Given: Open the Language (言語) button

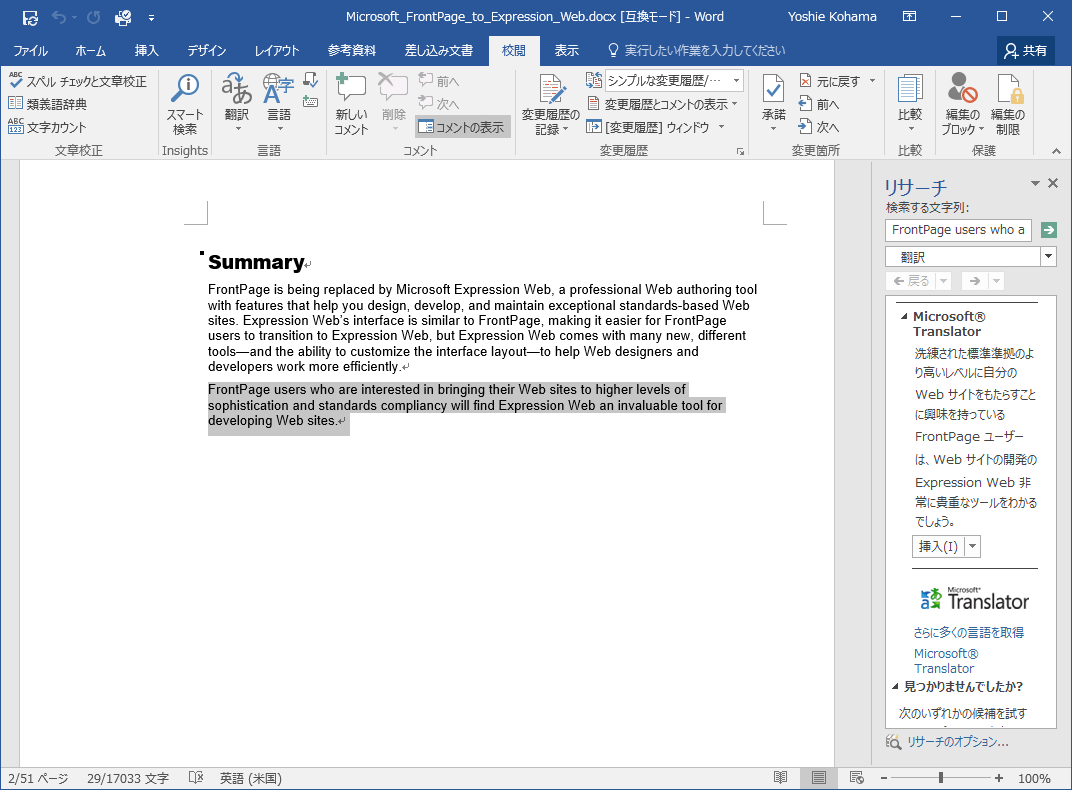Looking at the screenshot, I should (x=279, y=103).
